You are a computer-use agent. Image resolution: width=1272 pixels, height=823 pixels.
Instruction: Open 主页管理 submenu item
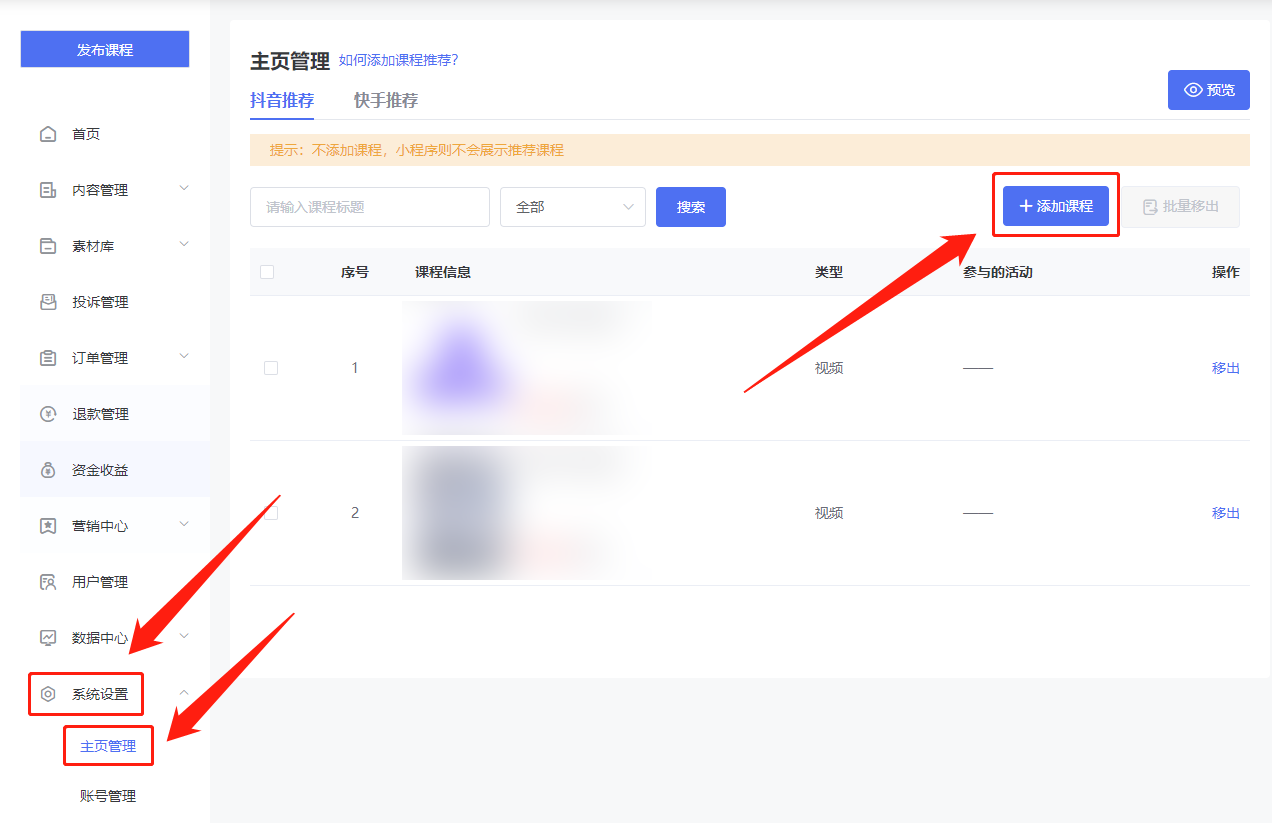coord(108,746)
